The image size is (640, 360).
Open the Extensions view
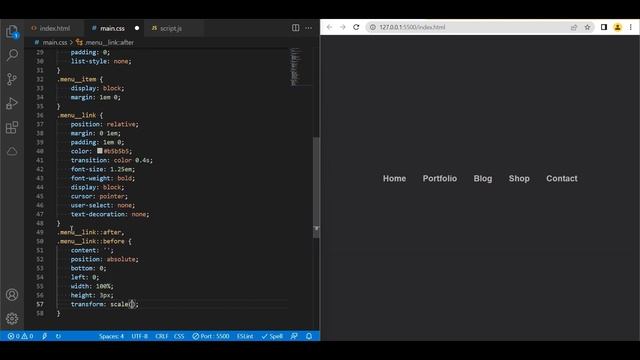click(12, 127)
